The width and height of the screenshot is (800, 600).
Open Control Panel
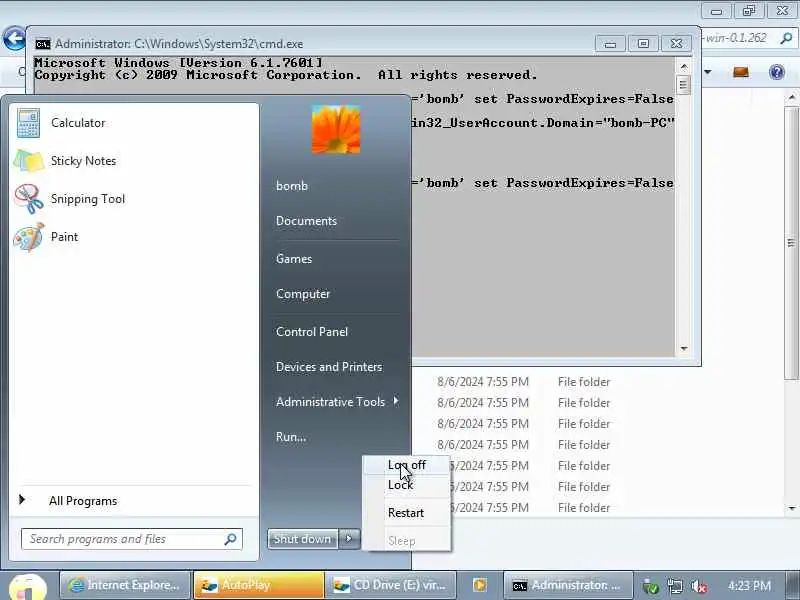click(312, 332)
